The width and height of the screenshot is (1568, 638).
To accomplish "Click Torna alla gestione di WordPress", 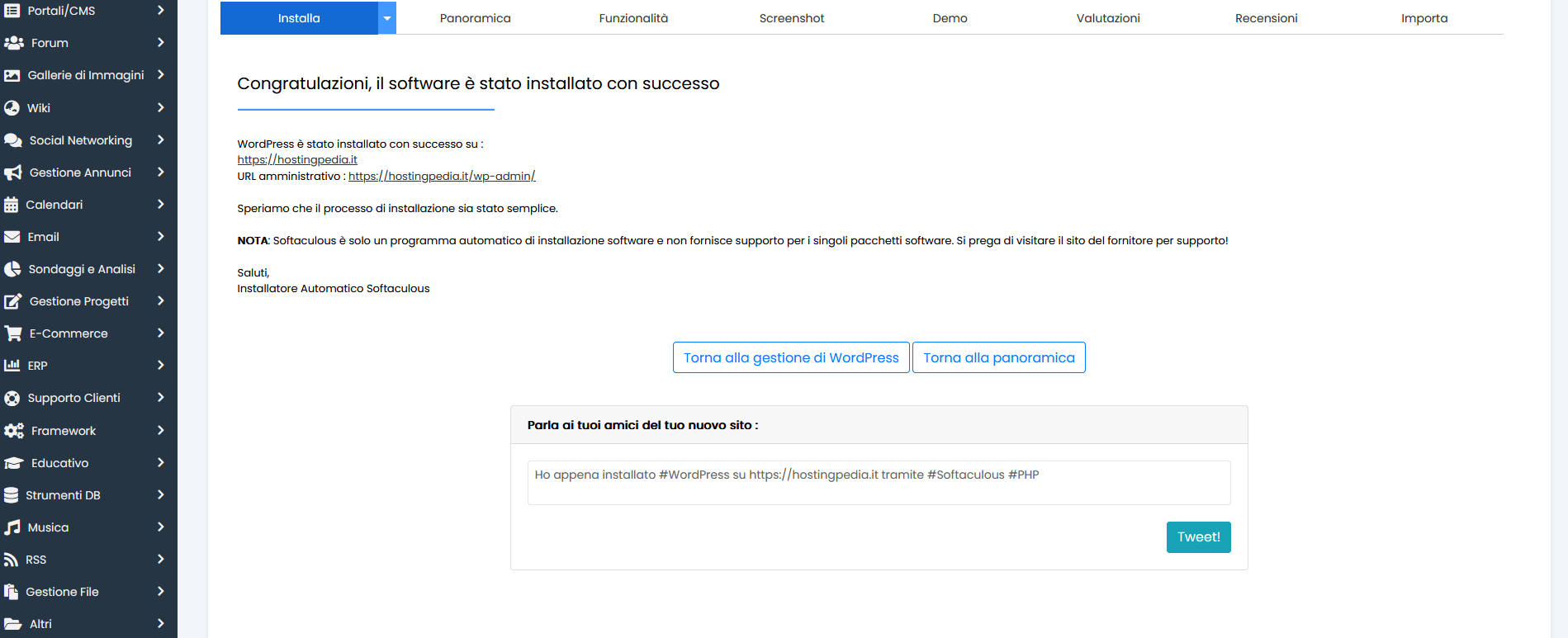I will (791, 357).
